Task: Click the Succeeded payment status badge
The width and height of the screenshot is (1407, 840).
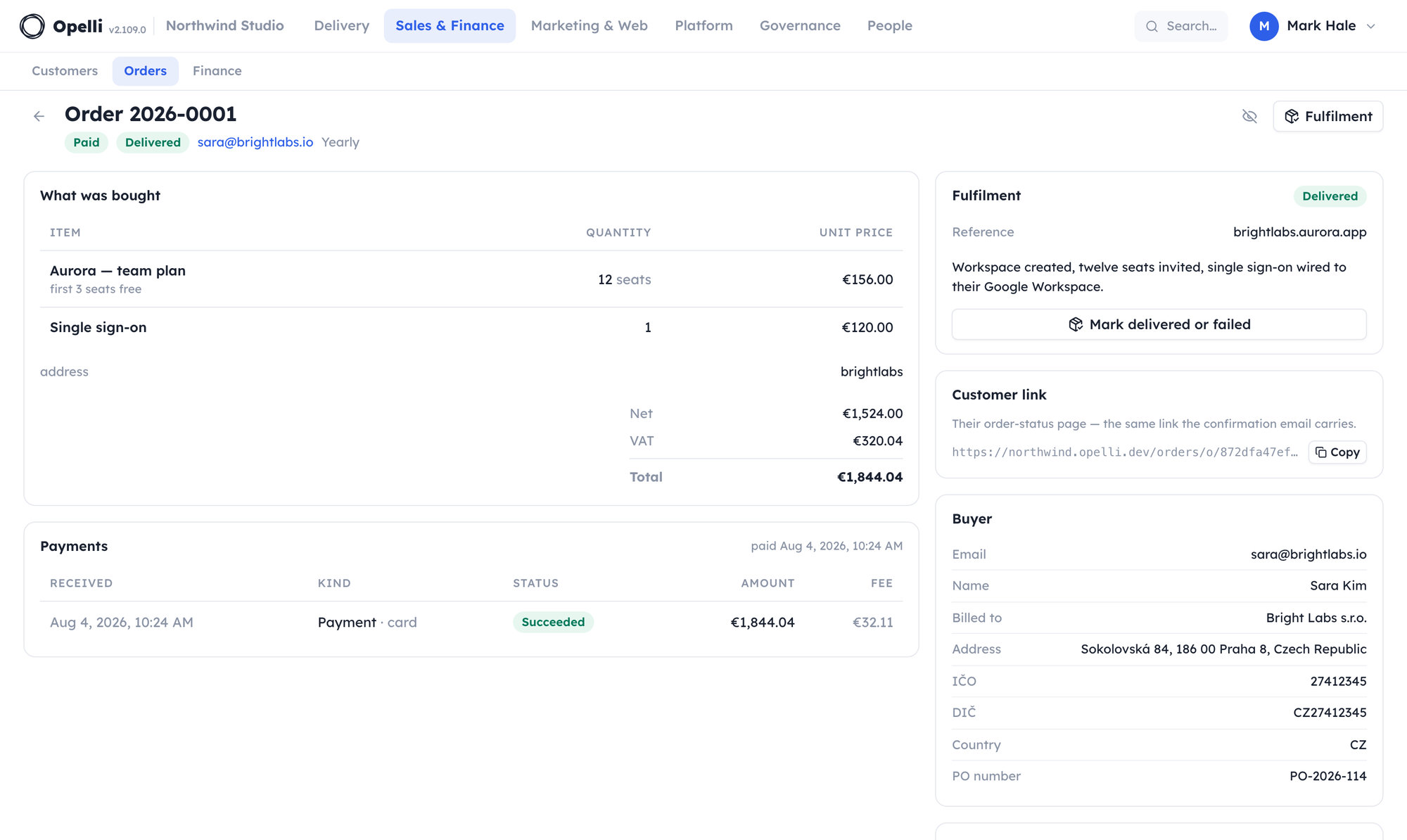Action: point(553,622)
